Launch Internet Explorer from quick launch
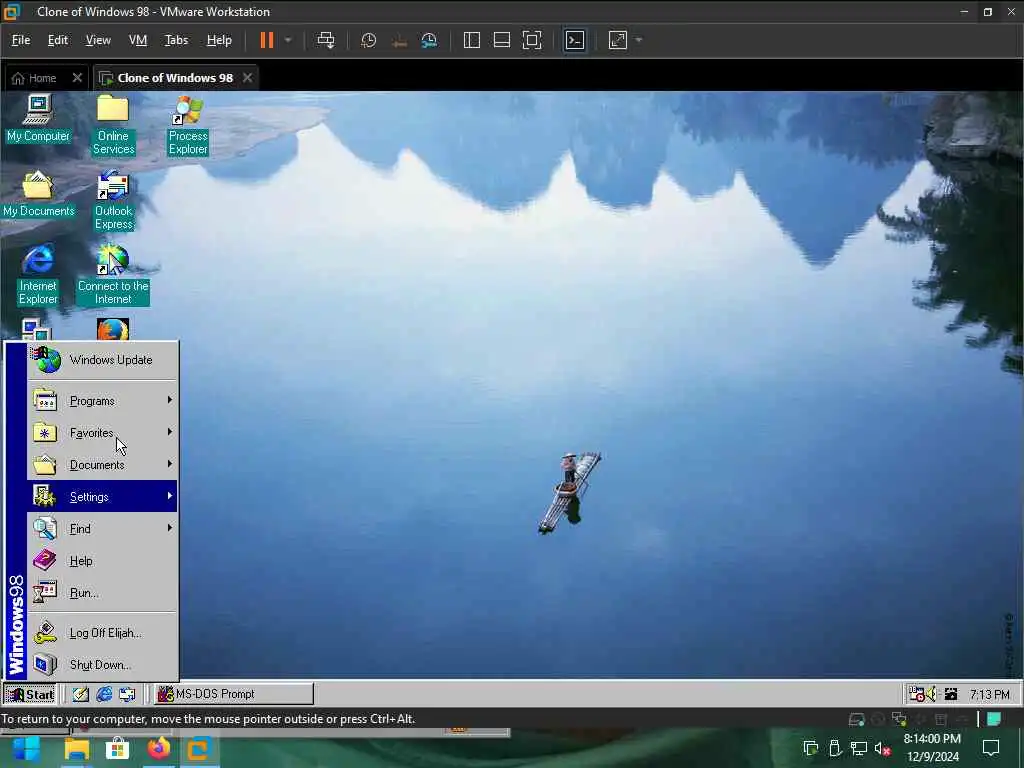 (x=104, y=694)
